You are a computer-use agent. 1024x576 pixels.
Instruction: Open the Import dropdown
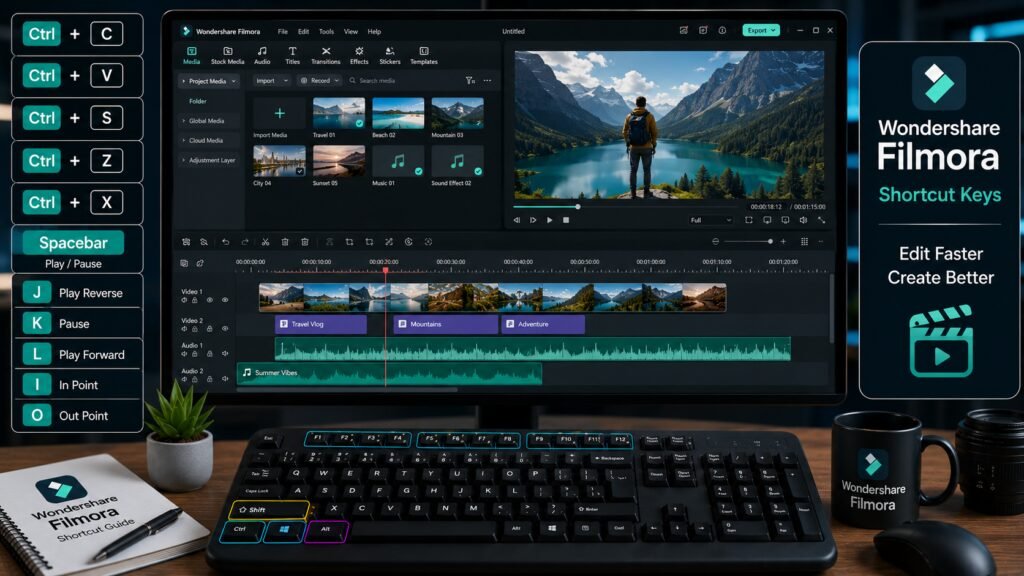click(270, 80)
